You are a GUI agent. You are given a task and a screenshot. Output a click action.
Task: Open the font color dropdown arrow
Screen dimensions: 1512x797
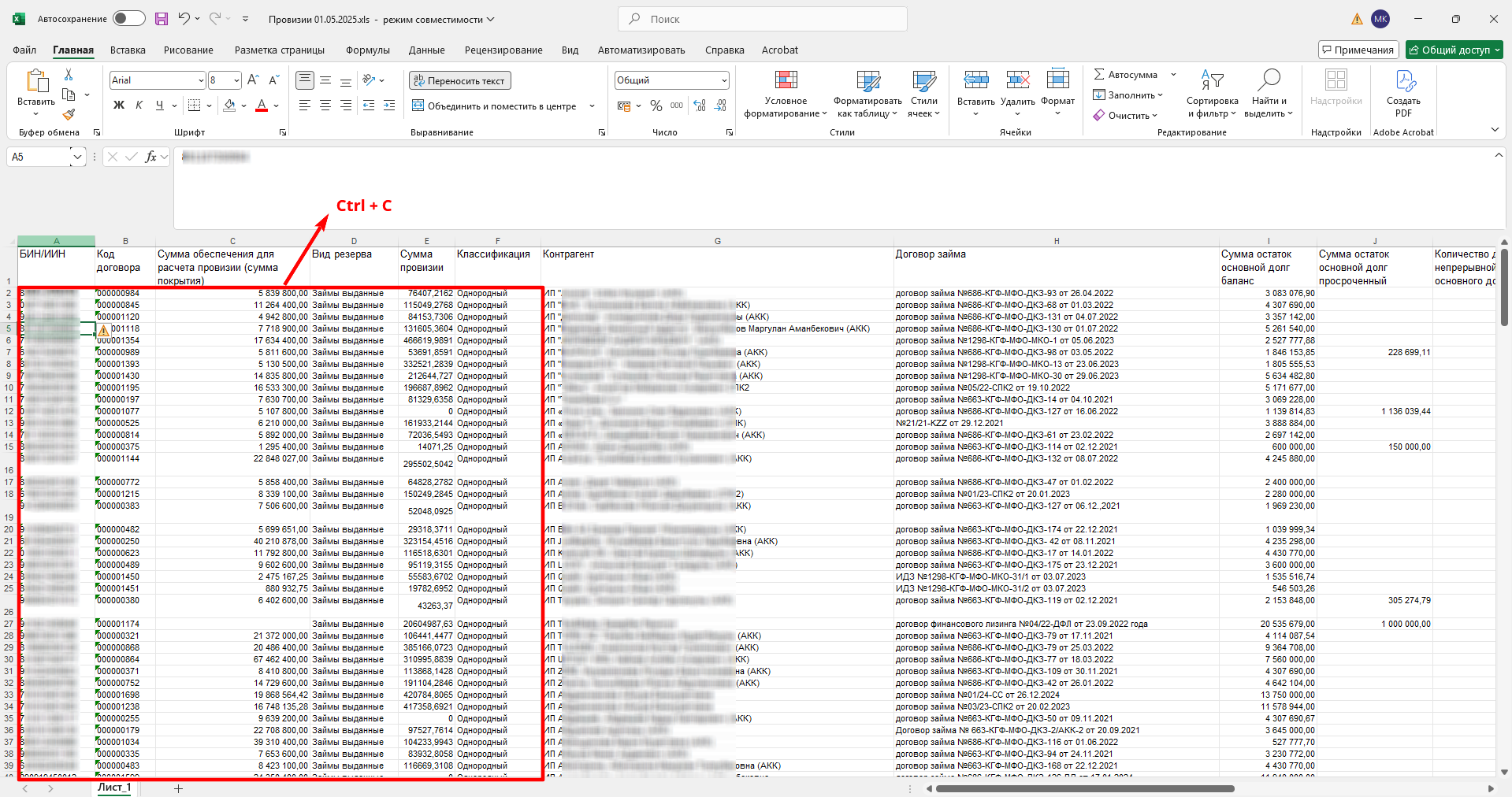coord(277,106)
